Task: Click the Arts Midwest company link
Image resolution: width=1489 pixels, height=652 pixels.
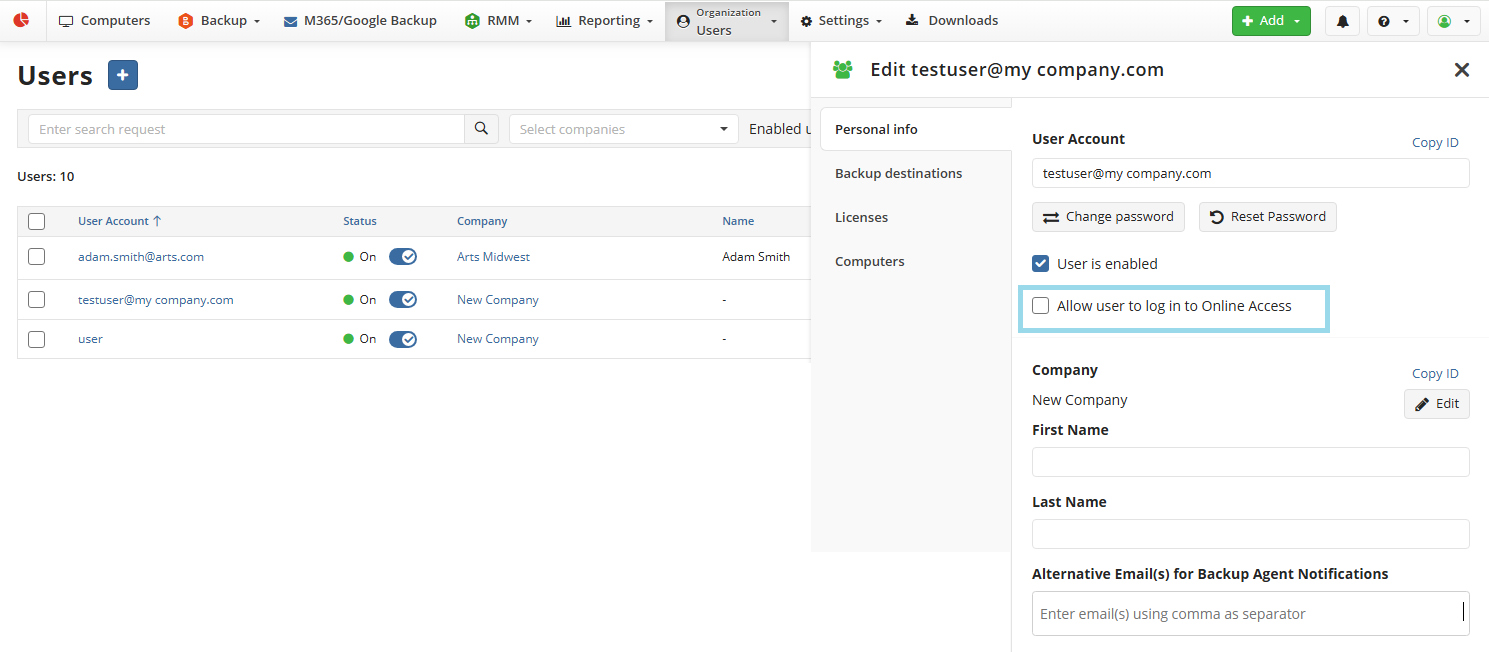Action: 493,257
